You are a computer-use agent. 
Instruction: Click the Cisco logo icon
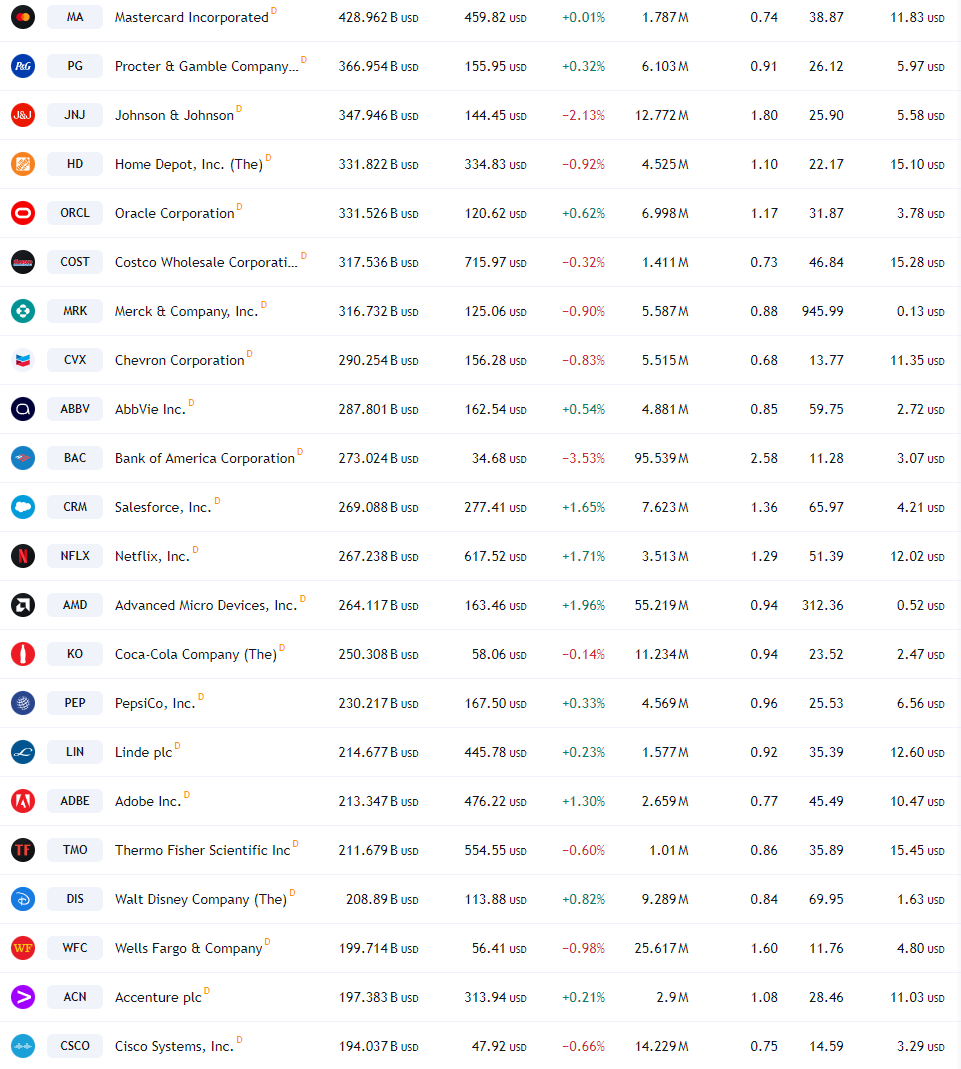point(23,1046)
